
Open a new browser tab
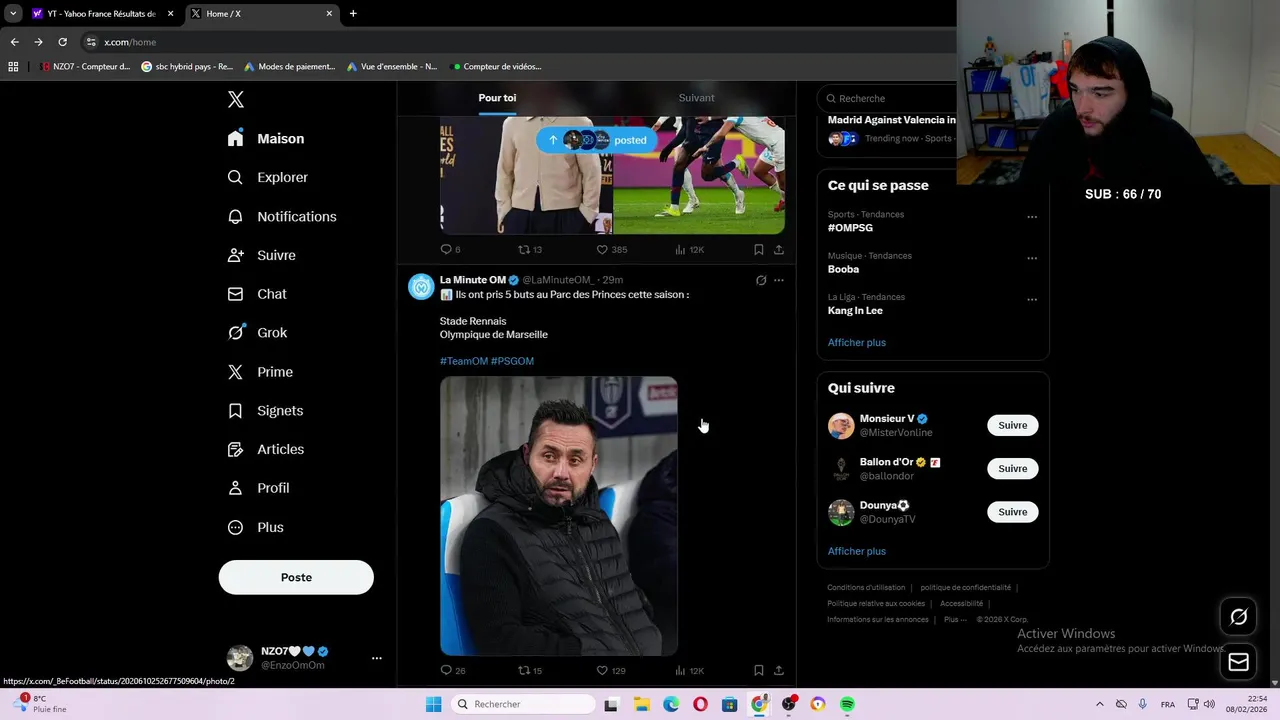pos(353,14)
